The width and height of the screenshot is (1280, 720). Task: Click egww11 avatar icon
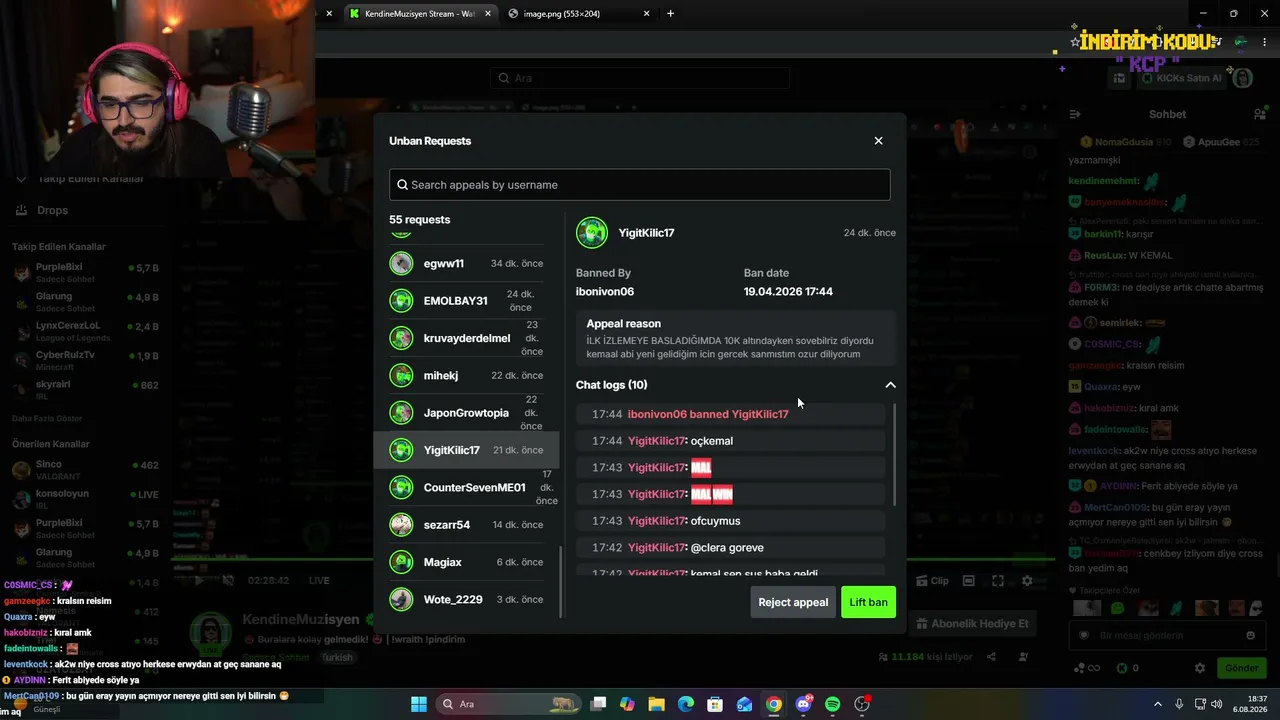coord(401,263)
